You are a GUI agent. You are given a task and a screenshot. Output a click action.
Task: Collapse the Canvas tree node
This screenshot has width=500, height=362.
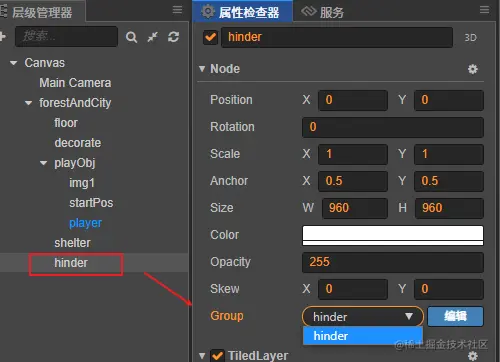tap(14, 63)
